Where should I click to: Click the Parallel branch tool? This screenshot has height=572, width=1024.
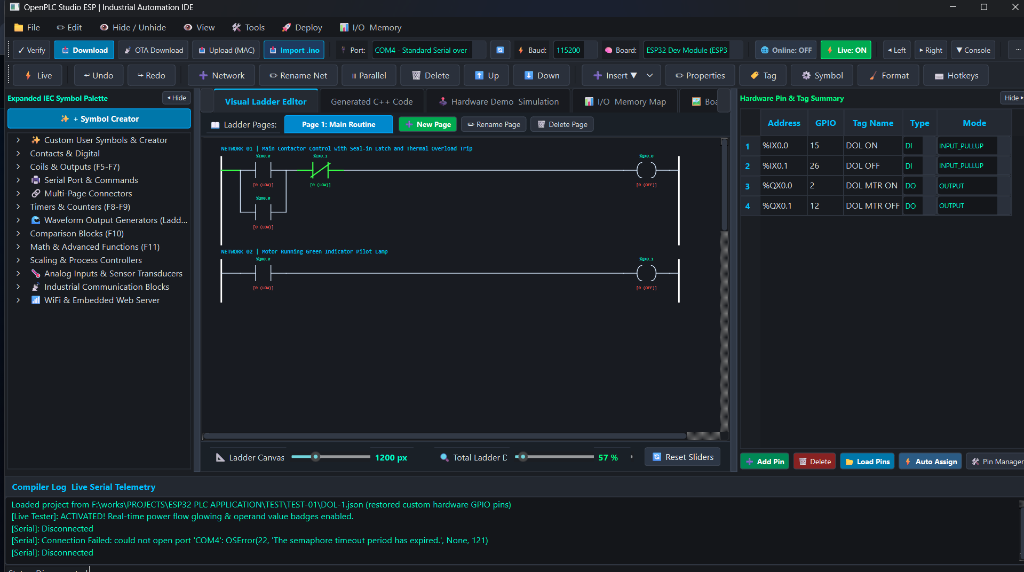click(368, 76)
